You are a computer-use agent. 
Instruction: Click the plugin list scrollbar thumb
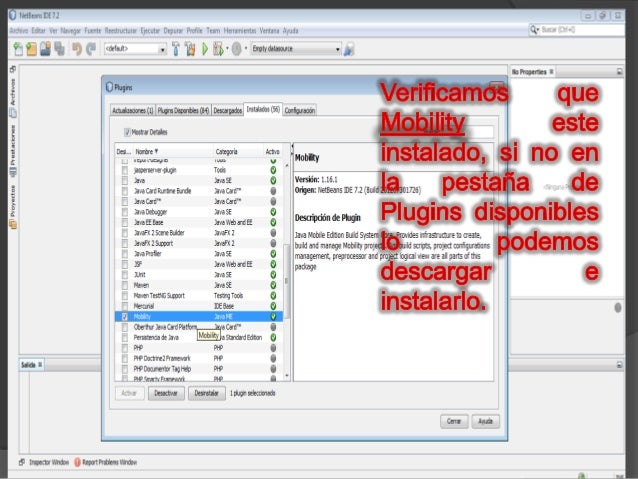point(286,281)
